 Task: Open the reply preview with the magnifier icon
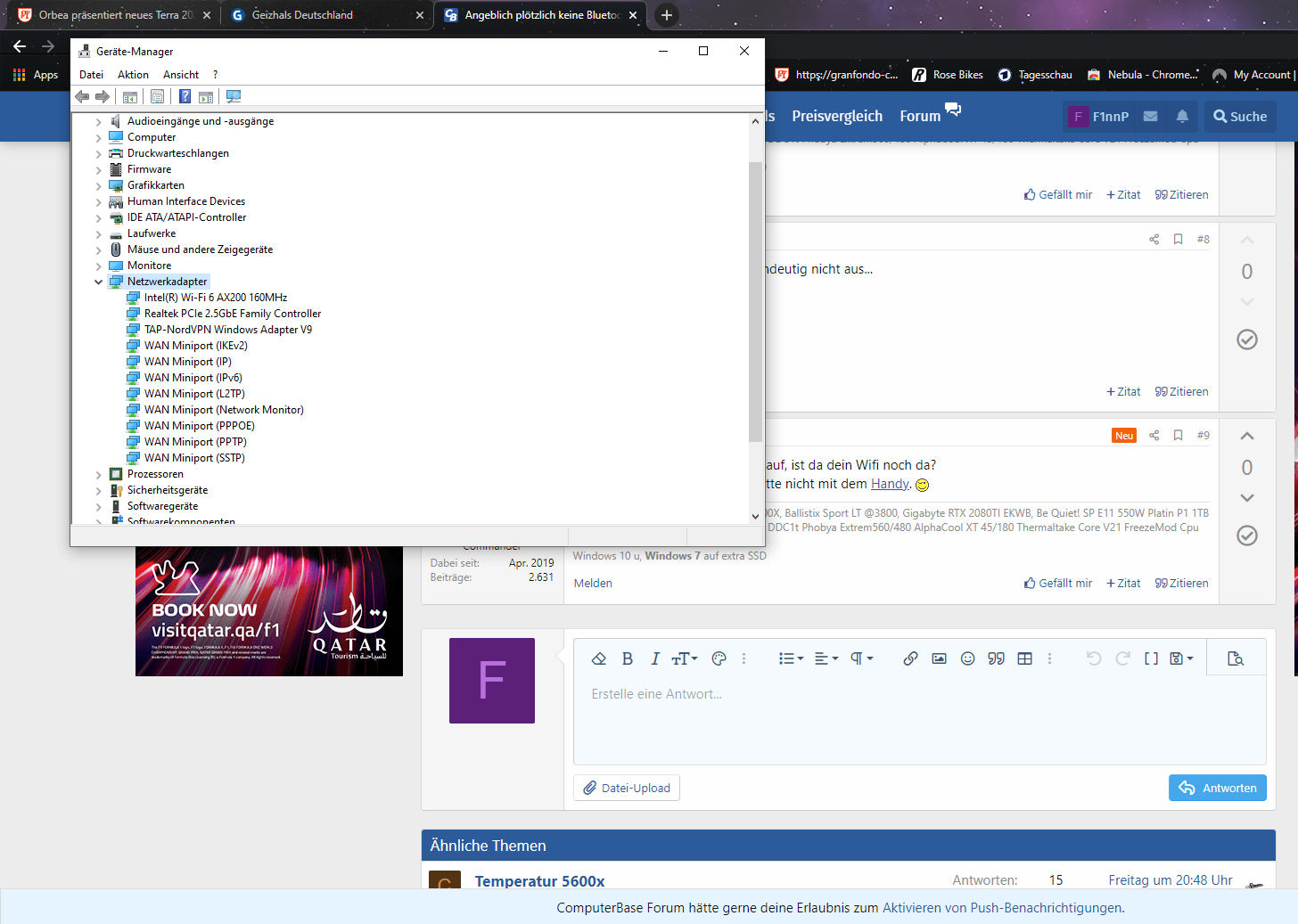click(1236, 658)
